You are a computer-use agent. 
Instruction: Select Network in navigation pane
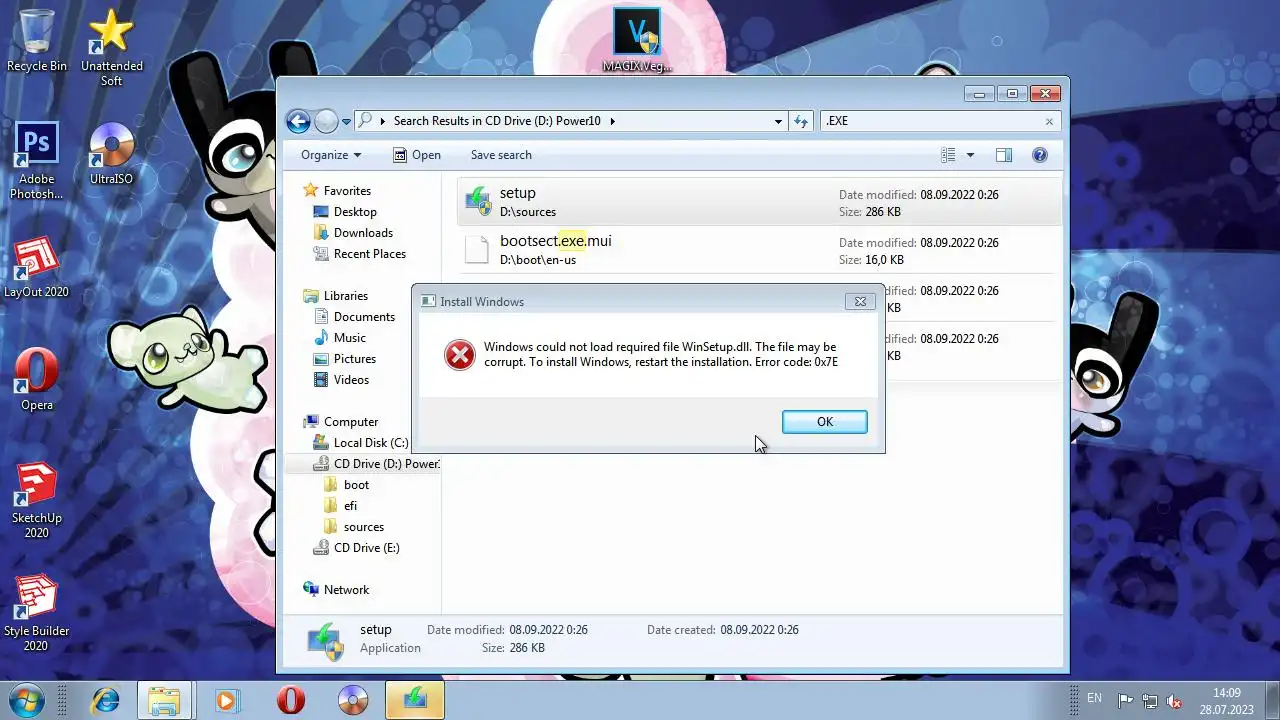pyautogui.click(x=346, y=590)
